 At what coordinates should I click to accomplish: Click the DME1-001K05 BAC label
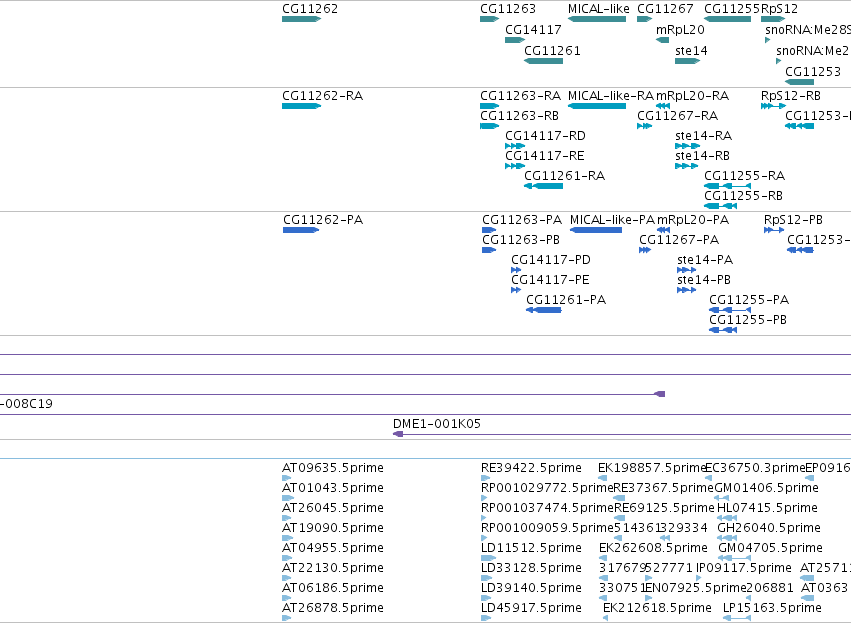(x=437, y=424)
